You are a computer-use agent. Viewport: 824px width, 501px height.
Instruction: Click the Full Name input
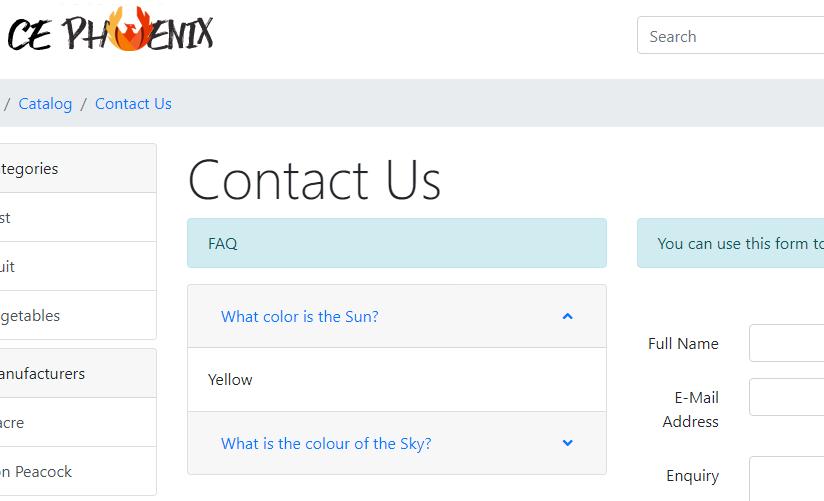(787, 343)
